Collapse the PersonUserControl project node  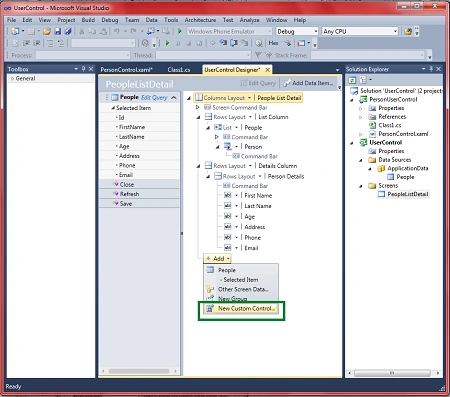tap(352, 100)
